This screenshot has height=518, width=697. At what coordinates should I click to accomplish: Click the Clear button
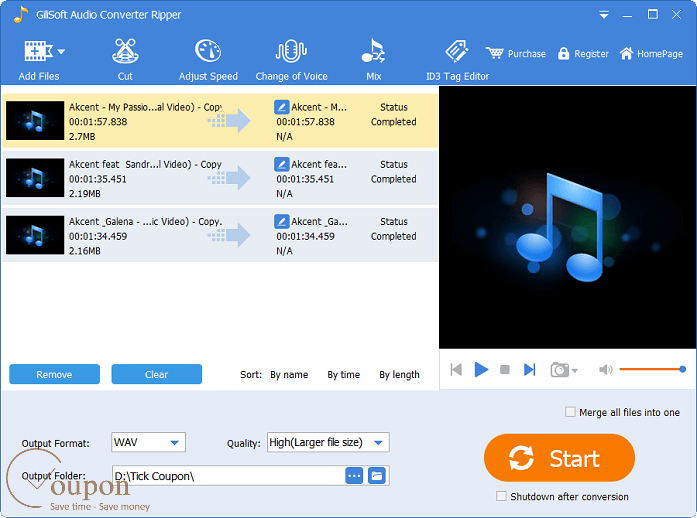[156, 374]
